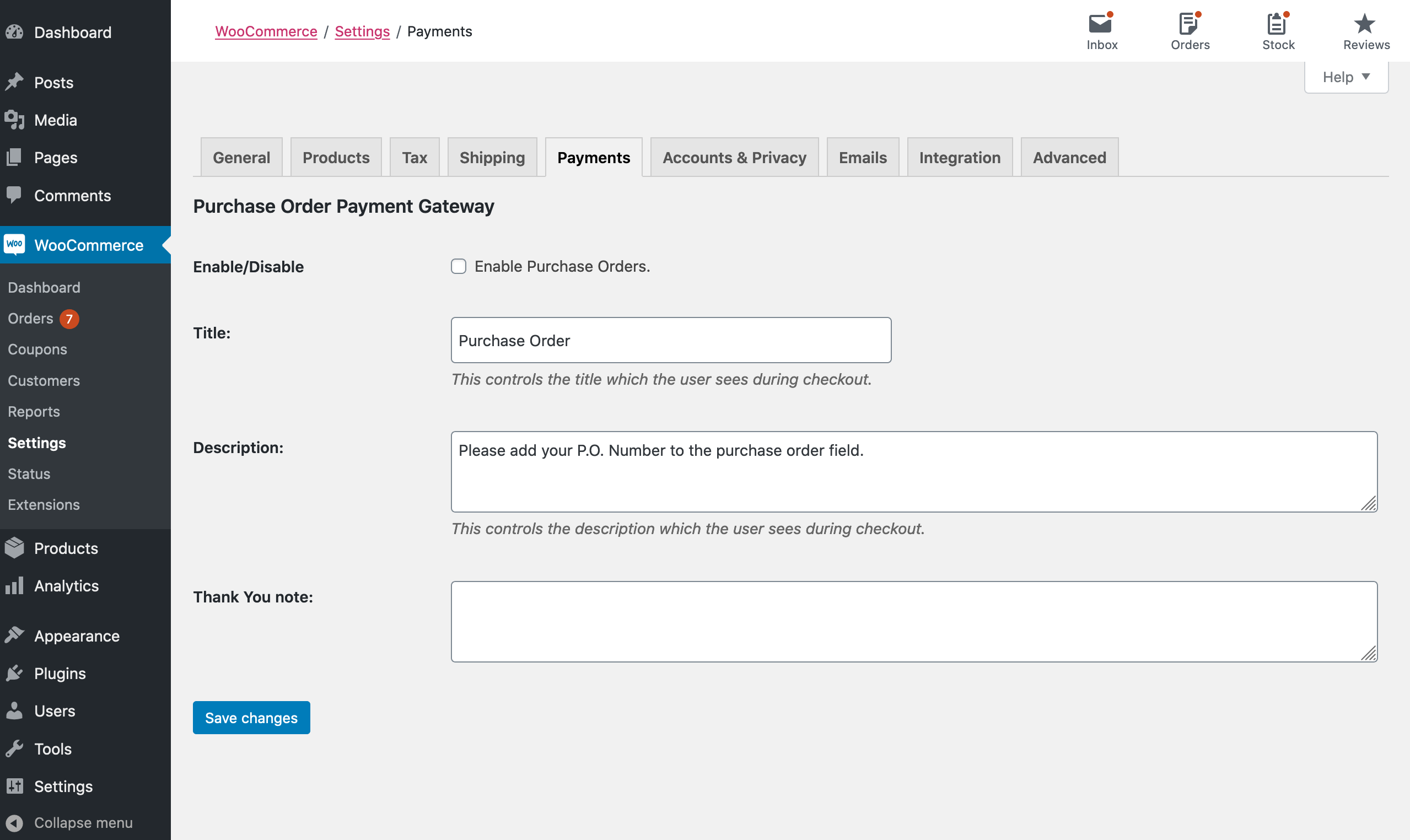The height and width of the screenshot is (840, 1410).
Task: Click the WooCommerce logo icon in sidebar
Action: coord(15,245)
